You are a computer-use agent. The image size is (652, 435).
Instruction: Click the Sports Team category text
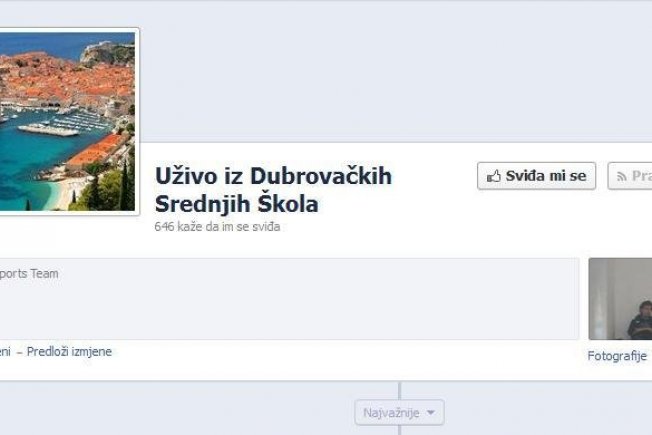[29, 274]
